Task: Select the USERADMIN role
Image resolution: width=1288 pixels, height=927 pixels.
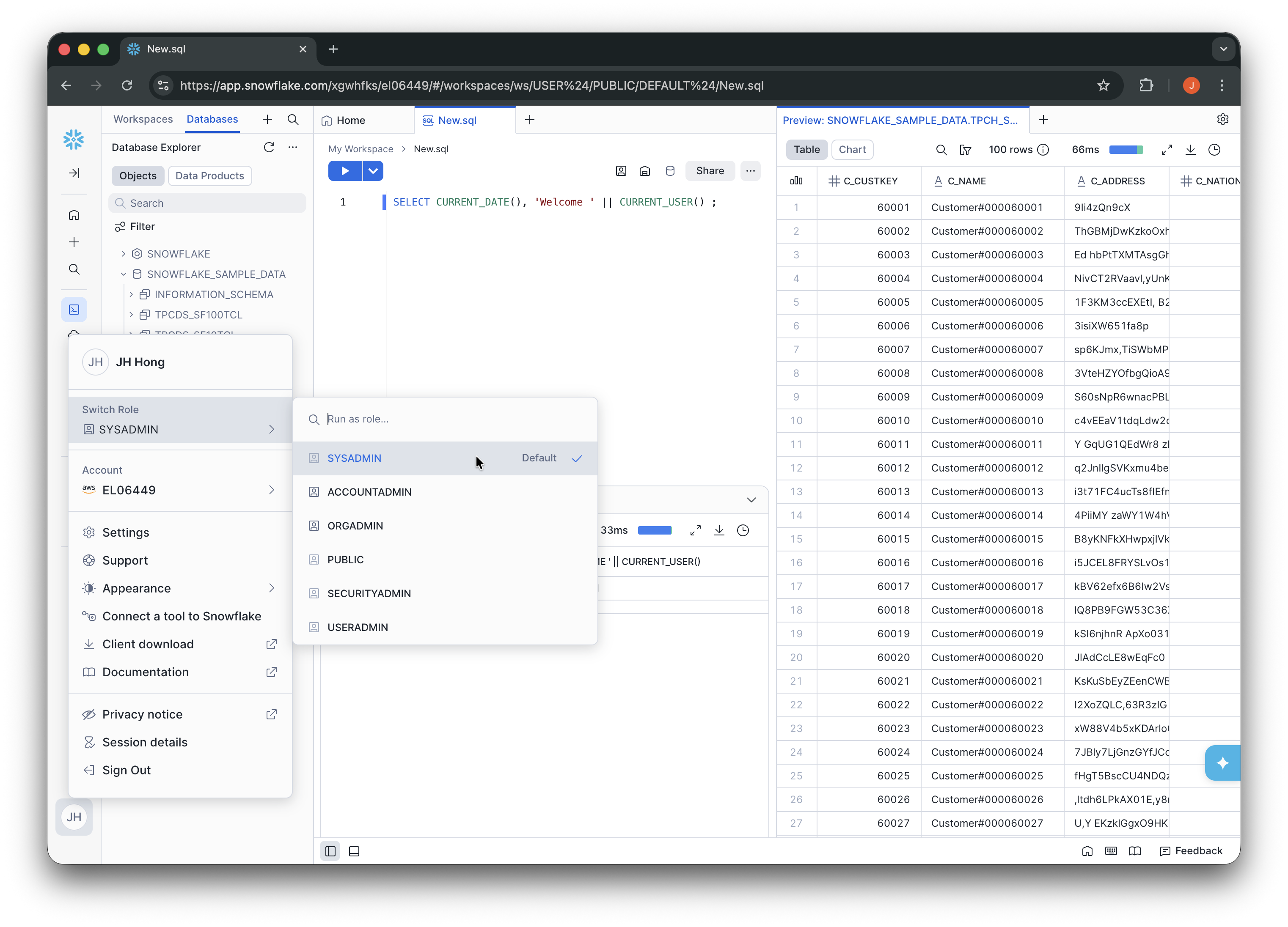Action: coord(445,627)
